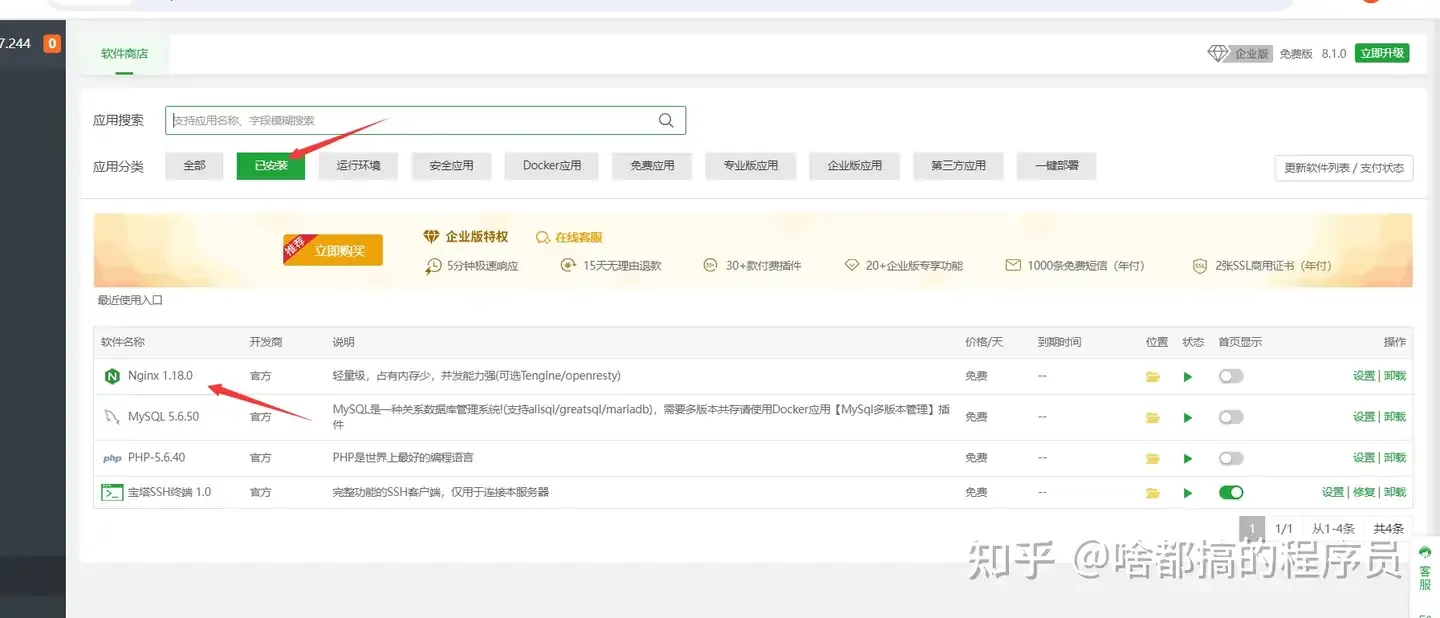Open the Docker应用 category

(x=551, y=165)
